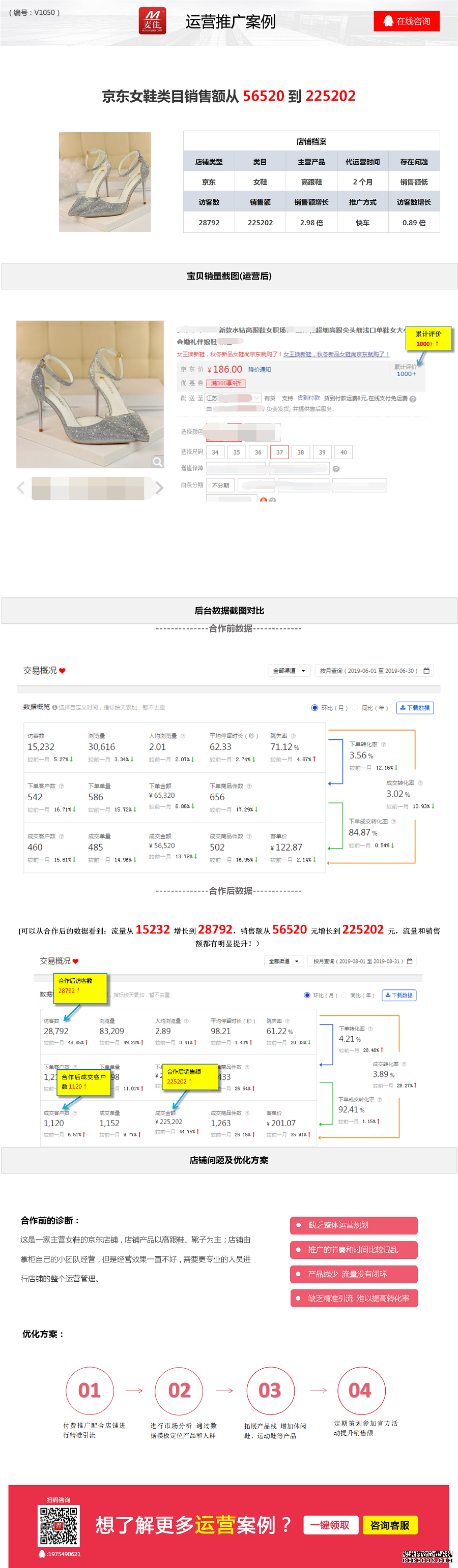Open the 按月查询 2019-08-01 至 2019-08-31 date picker
458x1568 pixels.
[362, 961]
